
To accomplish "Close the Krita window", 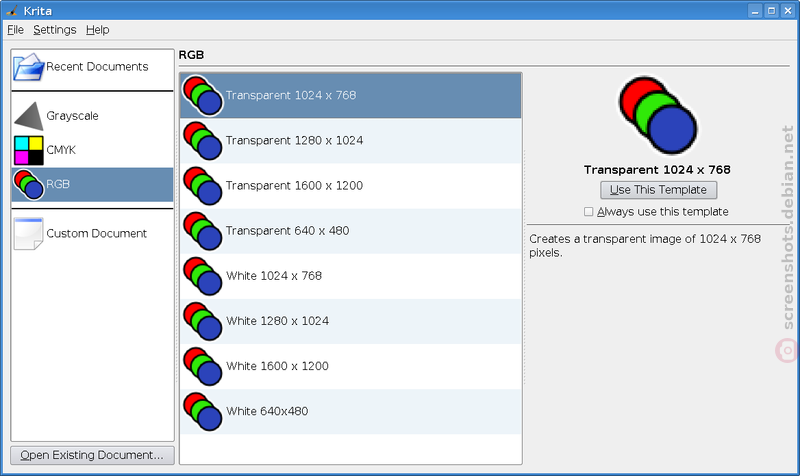I will [788, 11].
